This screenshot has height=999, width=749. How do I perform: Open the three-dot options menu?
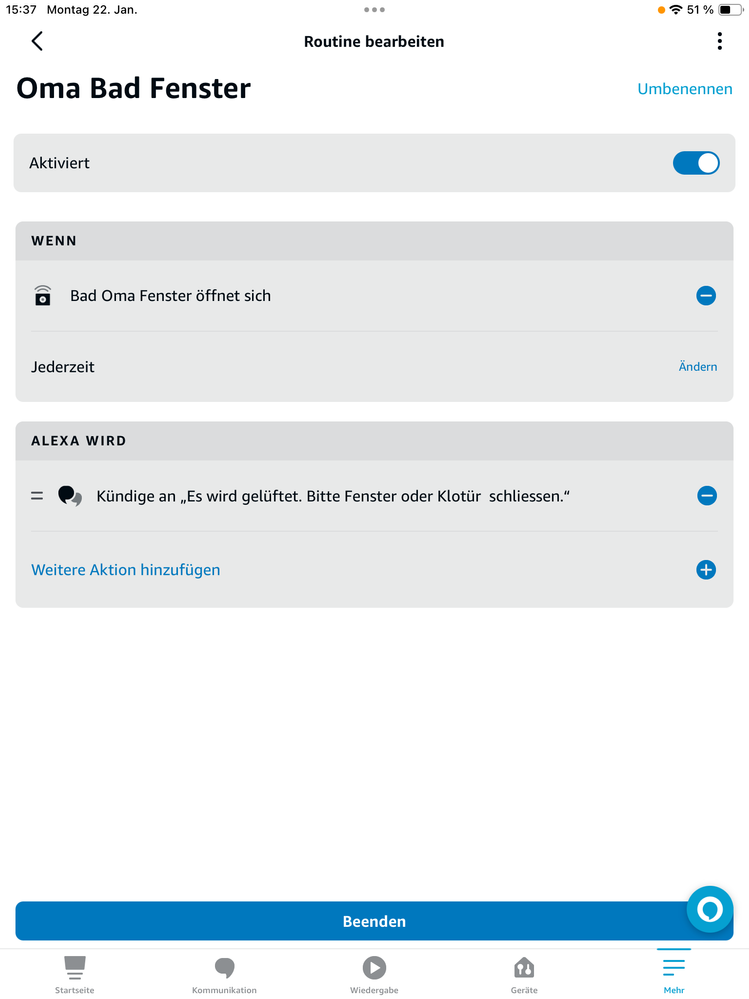pyautogui.click(x=719, y=41)
